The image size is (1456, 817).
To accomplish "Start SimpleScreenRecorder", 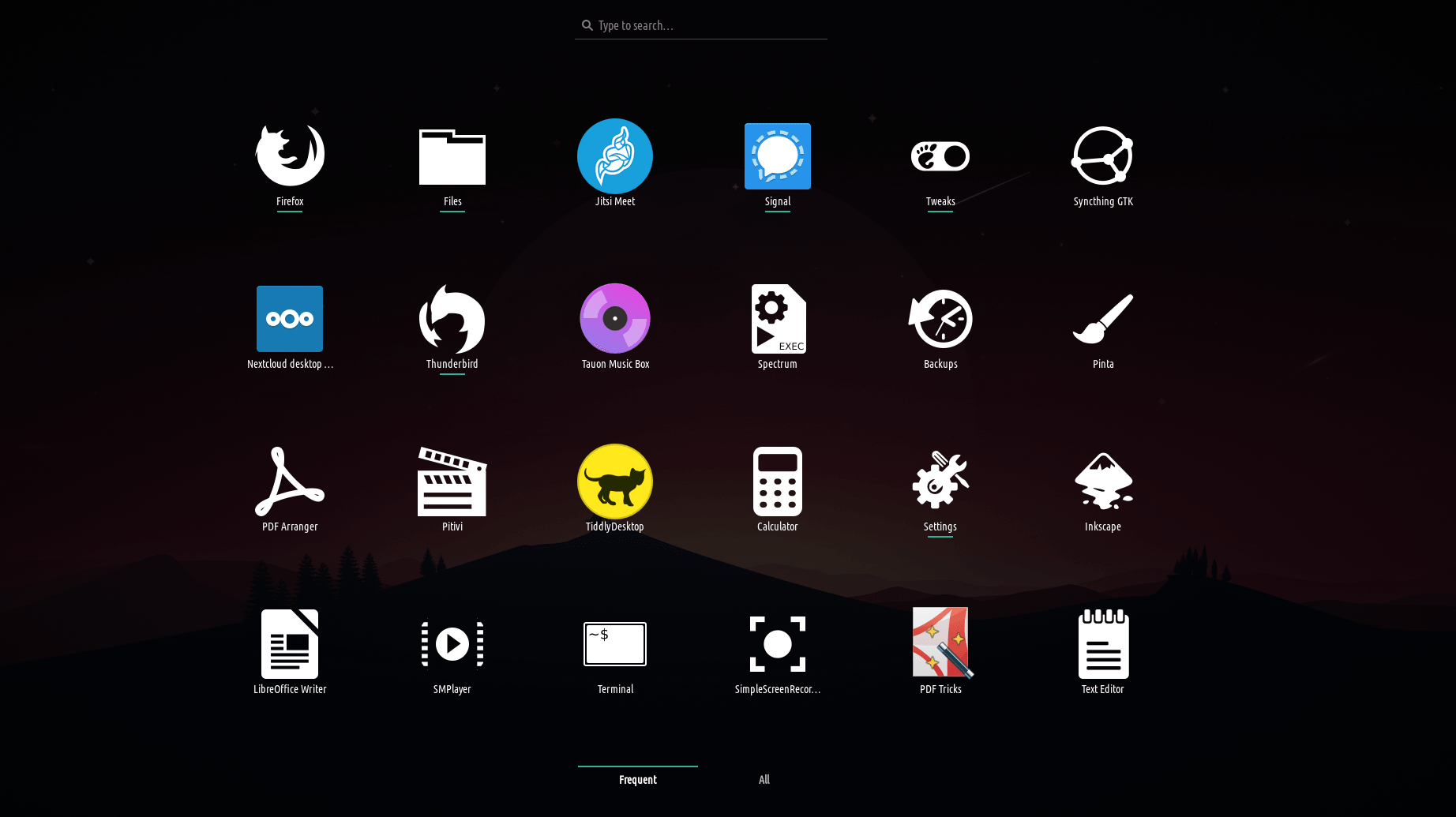I will [777, 644].
